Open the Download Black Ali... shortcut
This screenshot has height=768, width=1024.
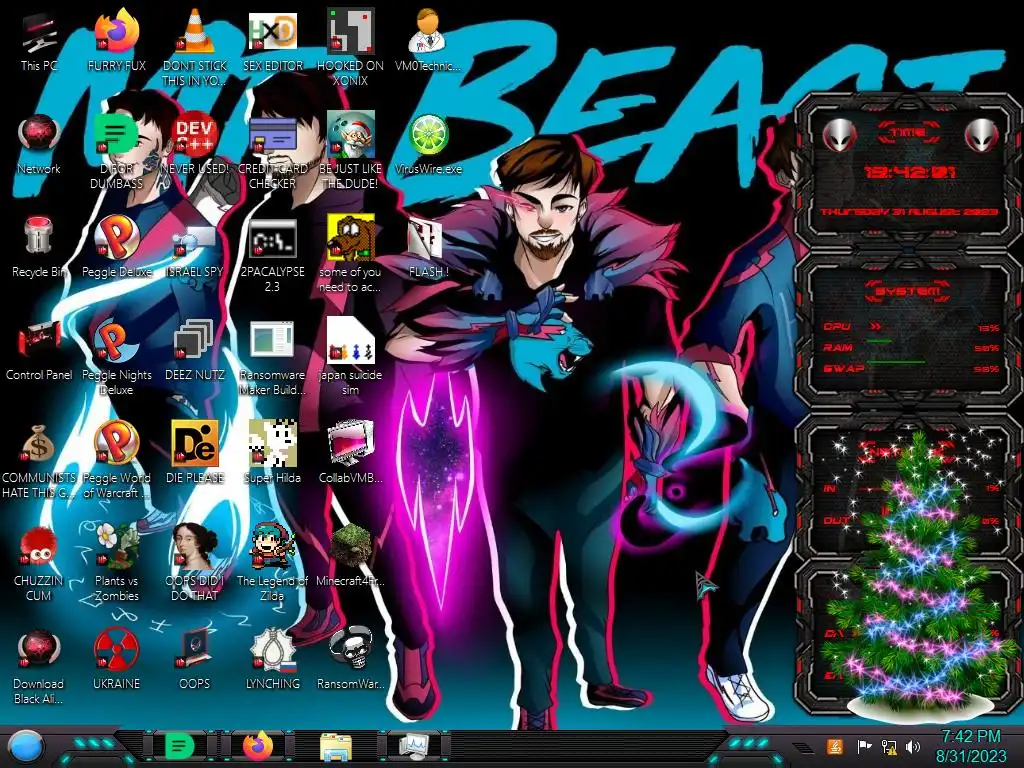[39, 666]
